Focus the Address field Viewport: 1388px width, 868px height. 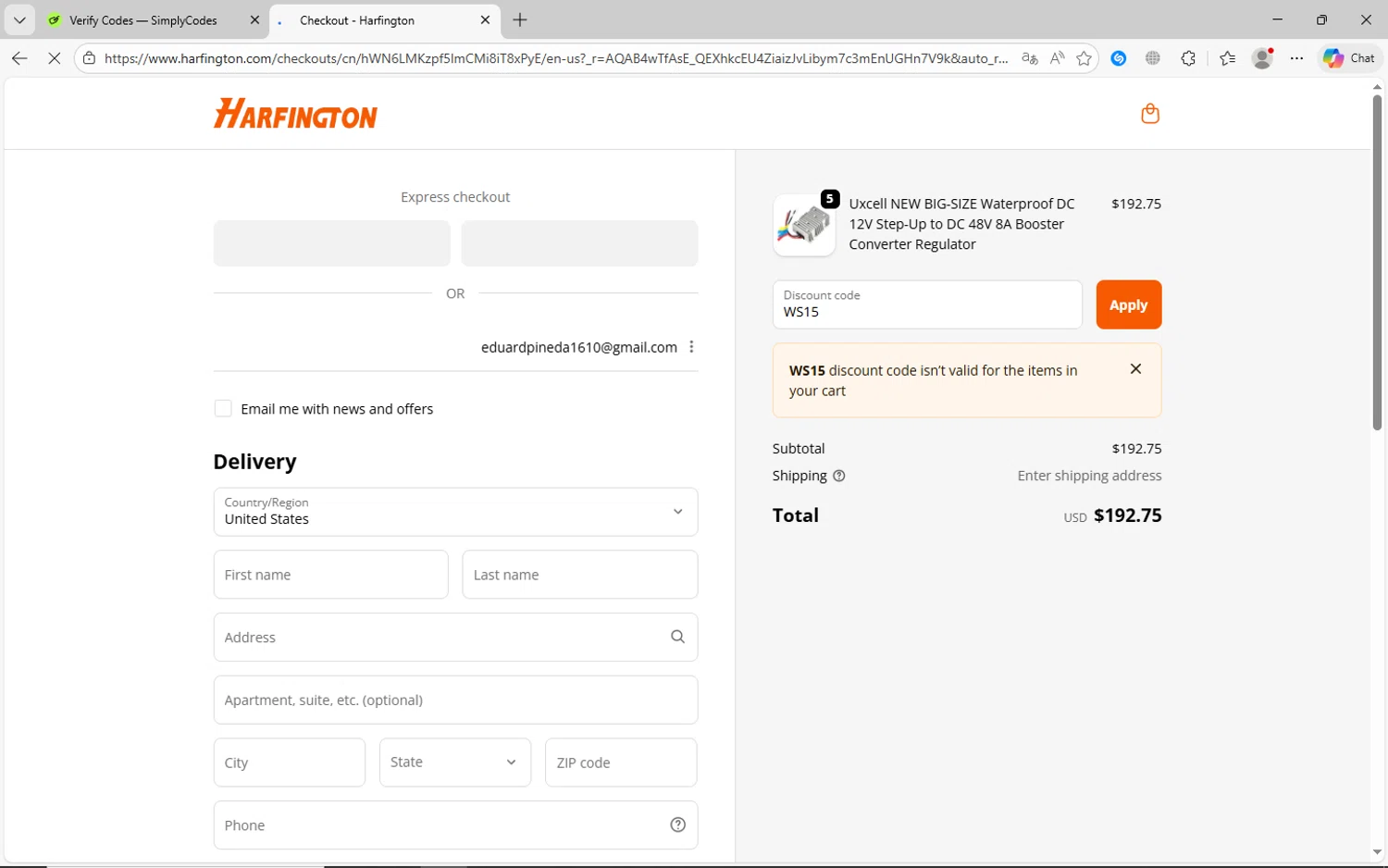point(455,637)
